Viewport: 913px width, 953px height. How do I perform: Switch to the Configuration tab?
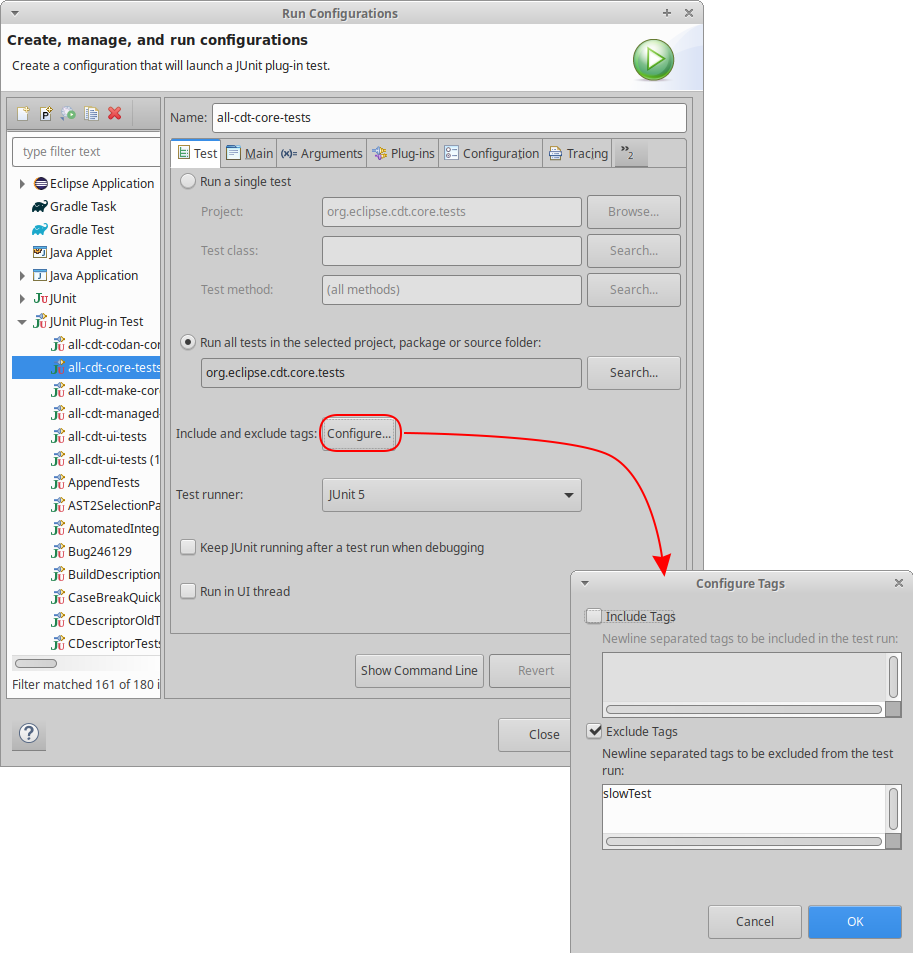coord(492,153)
